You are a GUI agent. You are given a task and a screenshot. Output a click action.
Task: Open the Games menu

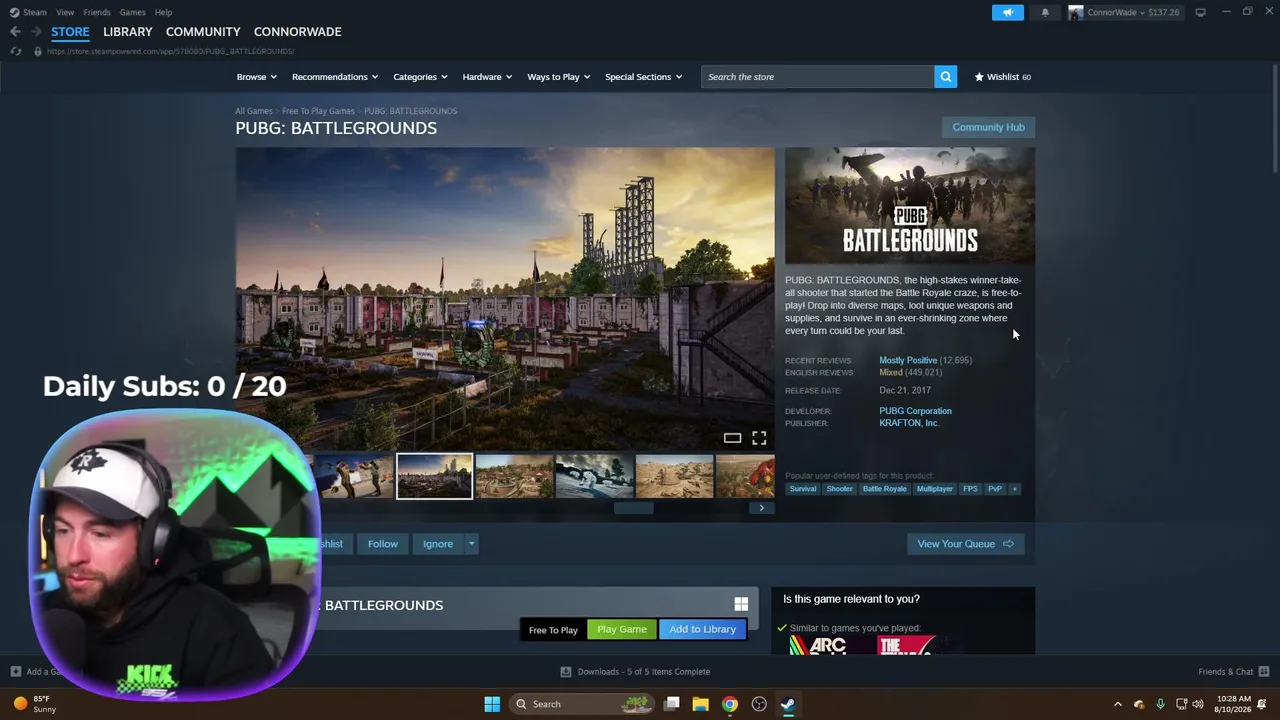tap(132, 12)
